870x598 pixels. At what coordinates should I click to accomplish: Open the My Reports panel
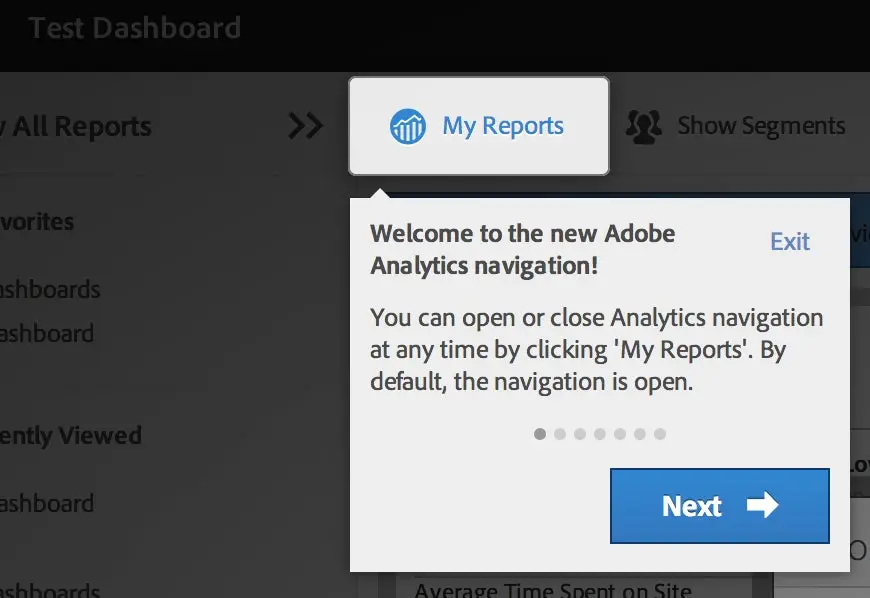[x=478, y=125]
